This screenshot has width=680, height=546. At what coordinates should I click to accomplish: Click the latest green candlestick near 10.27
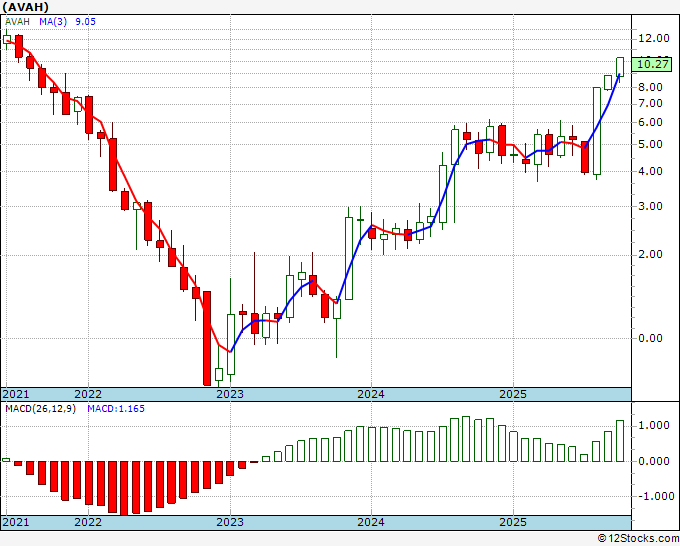tap(620, 67)
